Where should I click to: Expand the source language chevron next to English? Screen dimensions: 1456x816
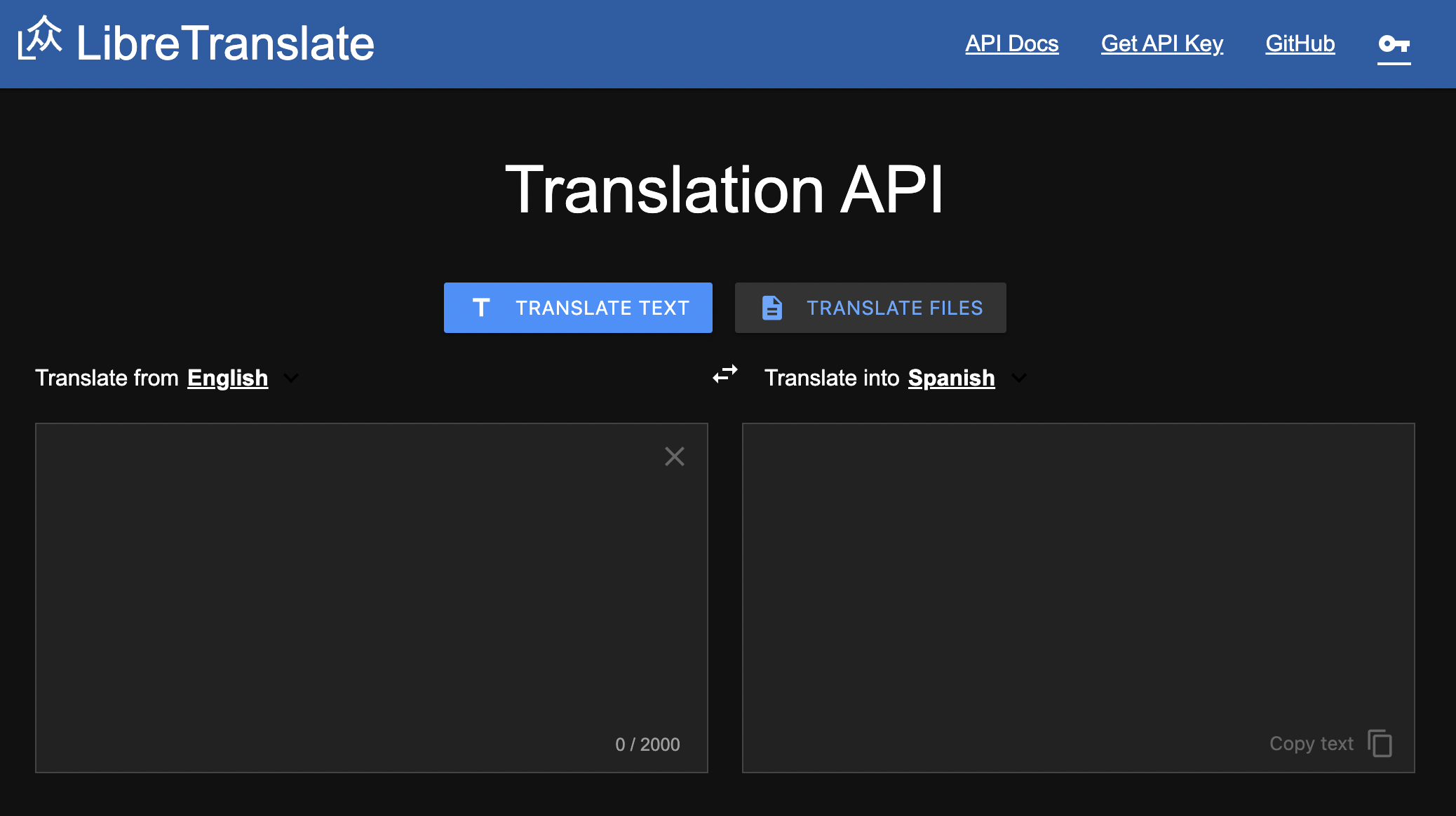[291, 379]
